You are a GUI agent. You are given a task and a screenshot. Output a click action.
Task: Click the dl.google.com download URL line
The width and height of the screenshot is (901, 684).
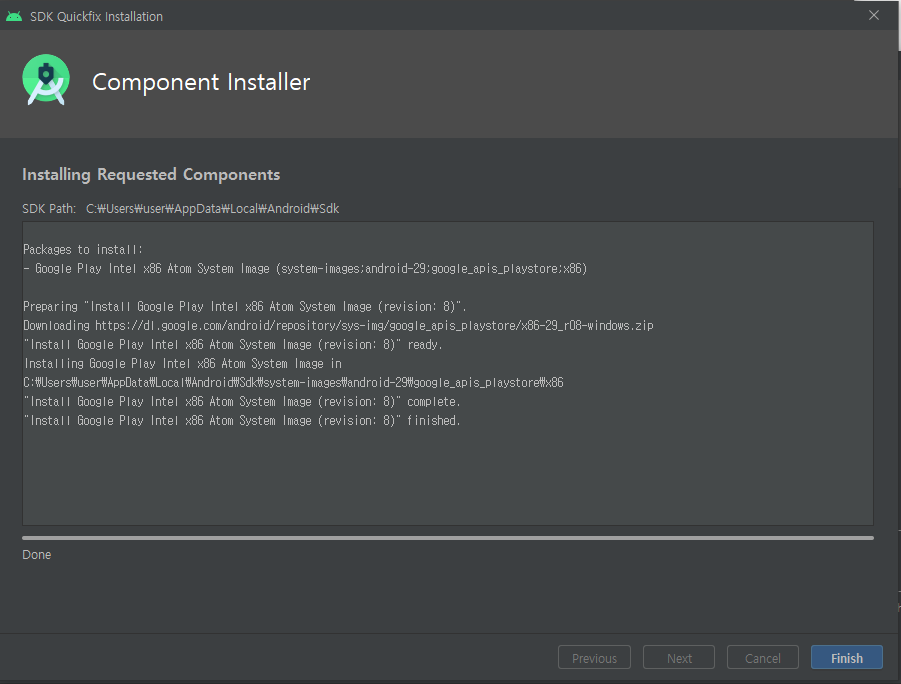(x=338, y=326)
